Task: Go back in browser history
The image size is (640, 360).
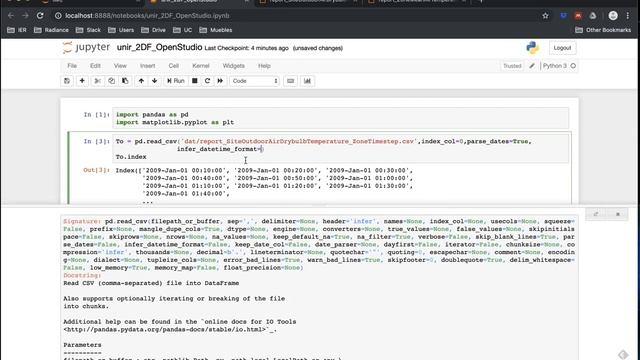Action: (11, 16)
